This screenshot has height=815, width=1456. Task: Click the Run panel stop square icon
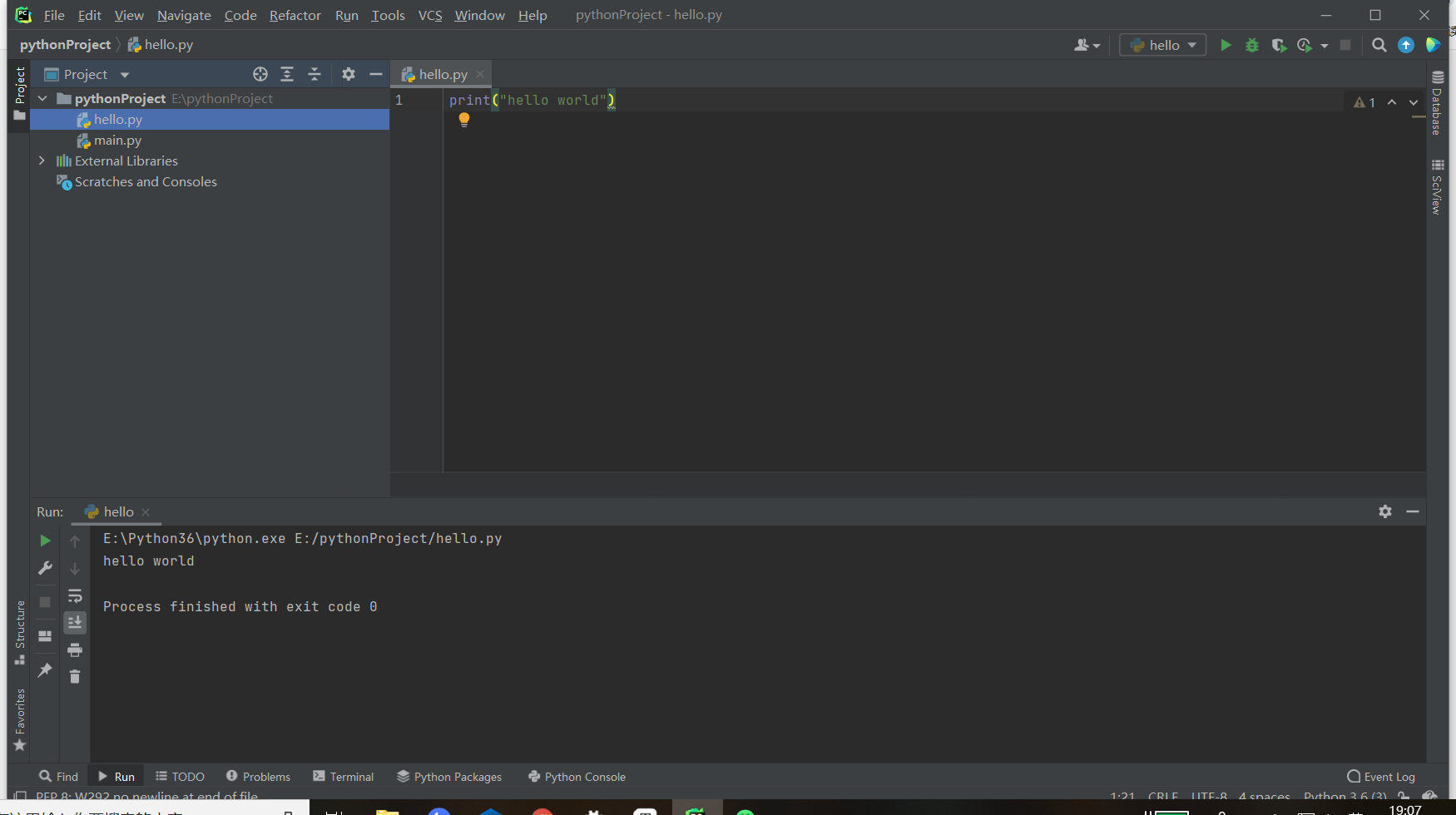(45, 601)
